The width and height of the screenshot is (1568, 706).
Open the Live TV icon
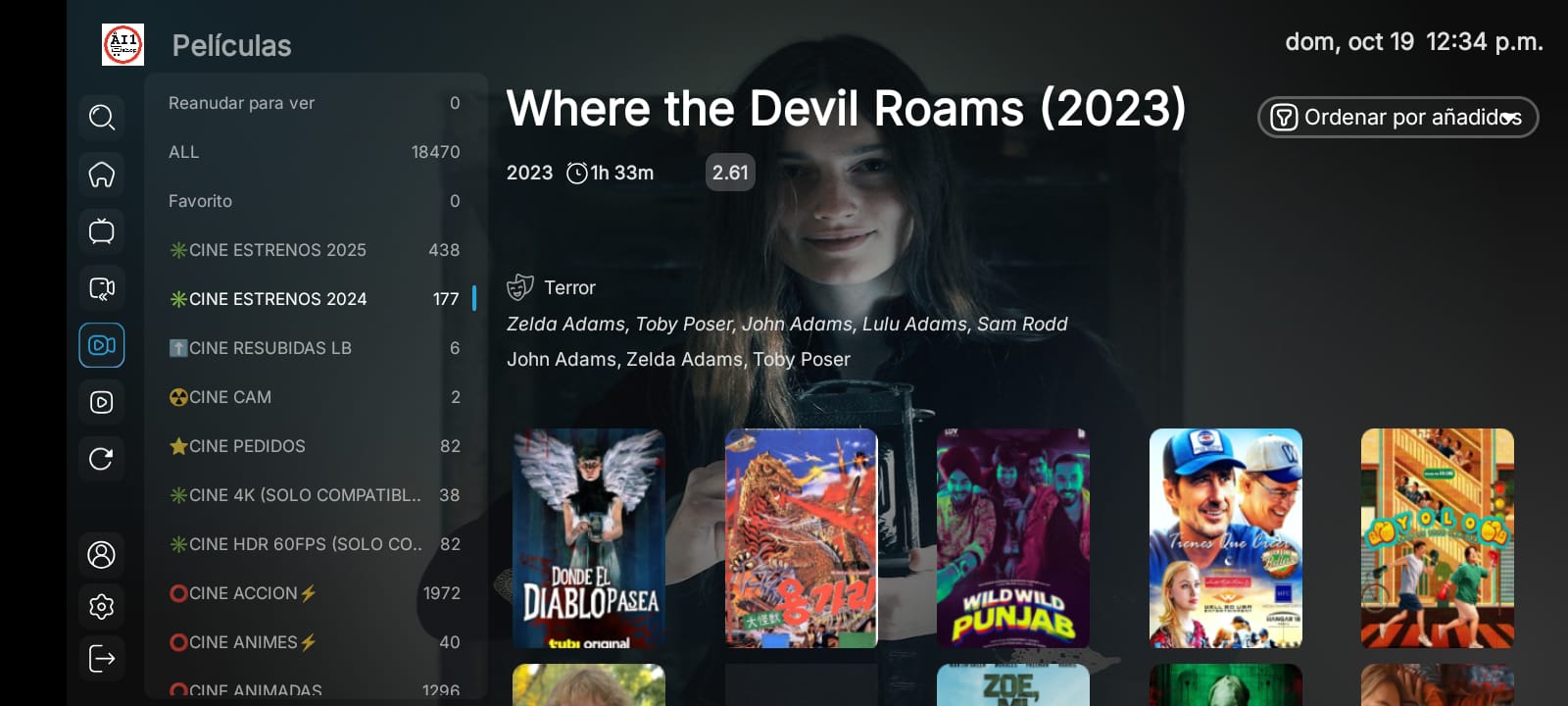pos(102,231)
